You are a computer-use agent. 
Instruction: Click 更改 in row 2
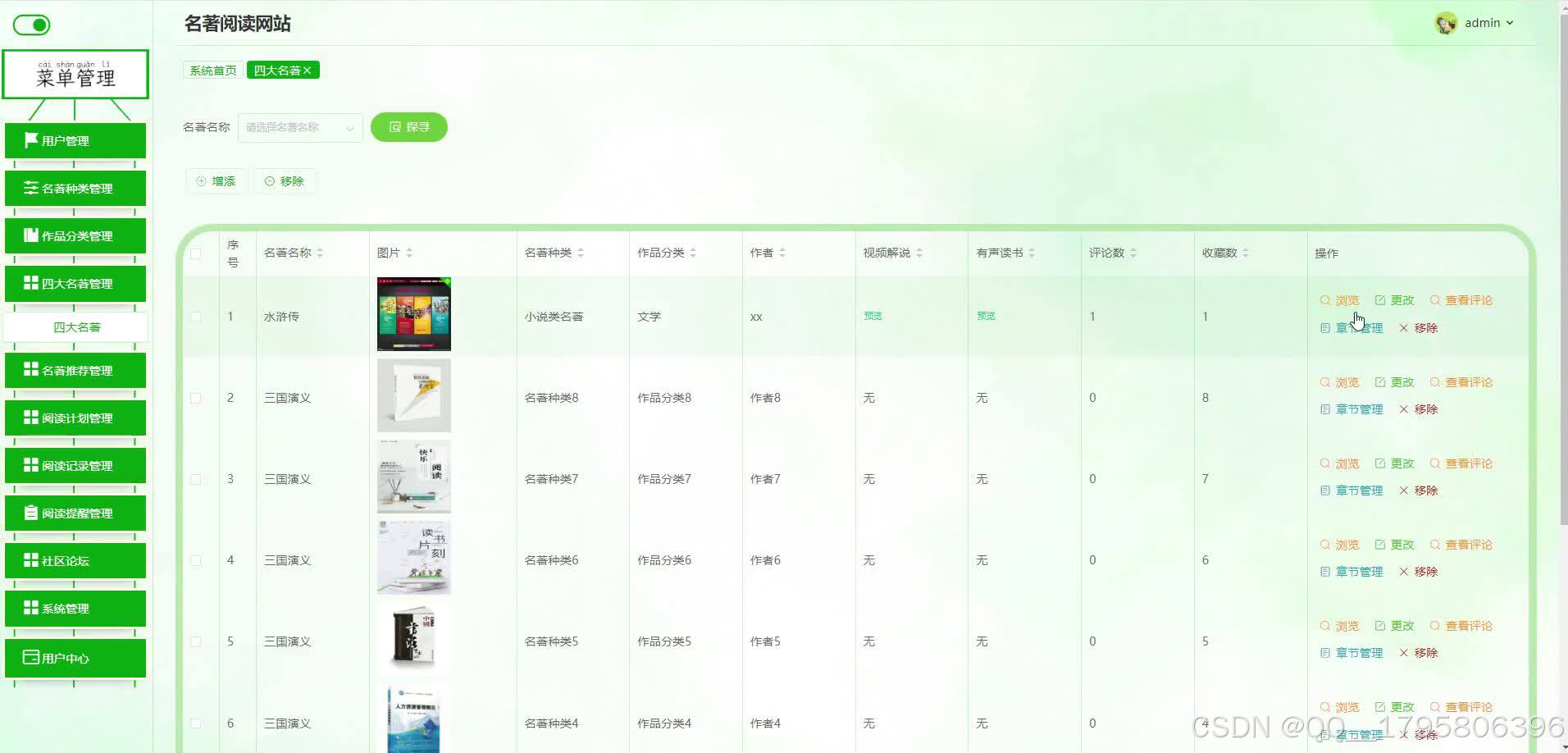tap(1394, 382)
